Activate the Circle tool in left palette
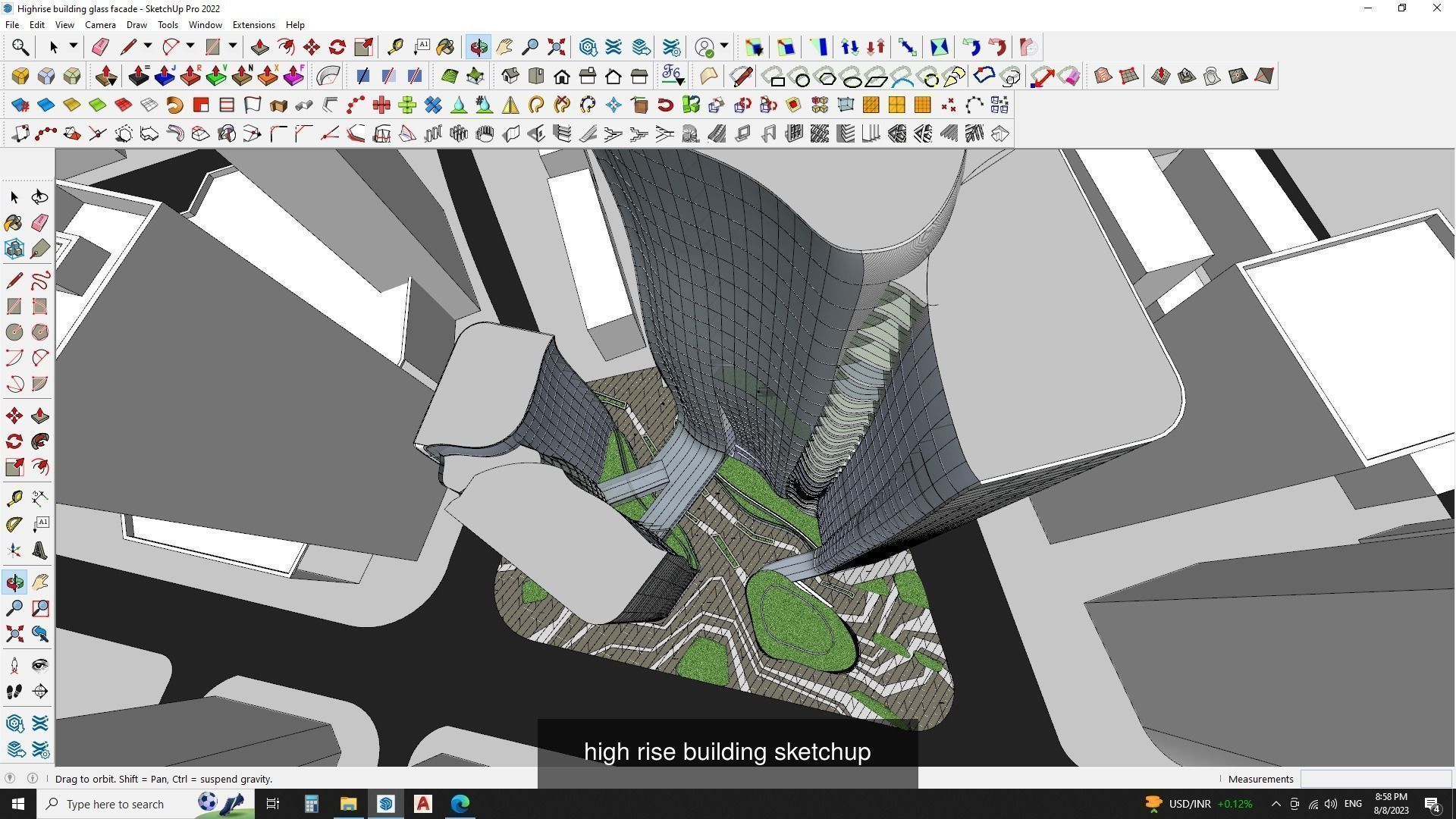This screenshot has width=1456, height=819. tap(14, 332)
